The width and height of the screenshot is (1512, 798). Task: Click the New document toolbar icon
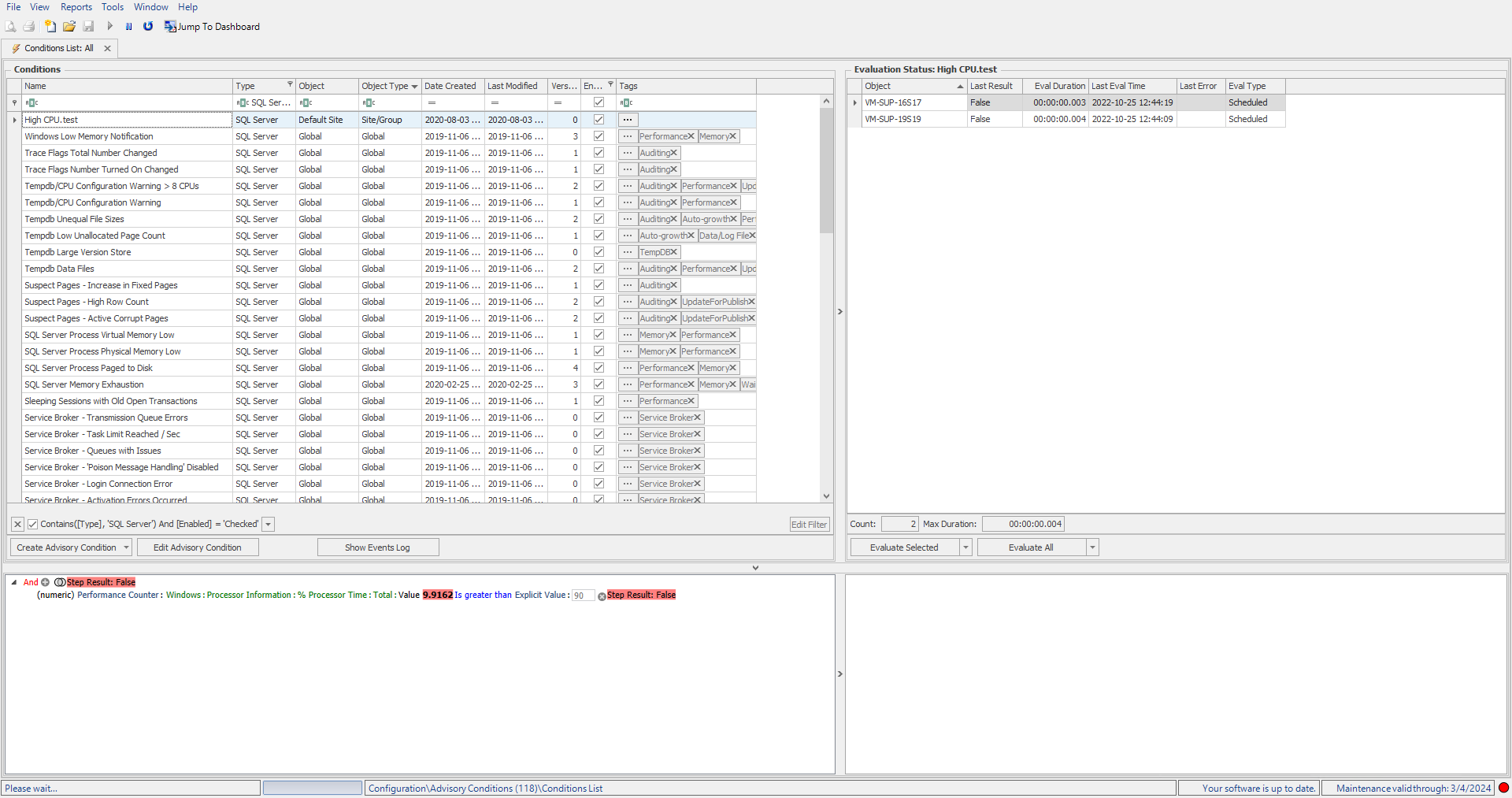tap(50, 27)
